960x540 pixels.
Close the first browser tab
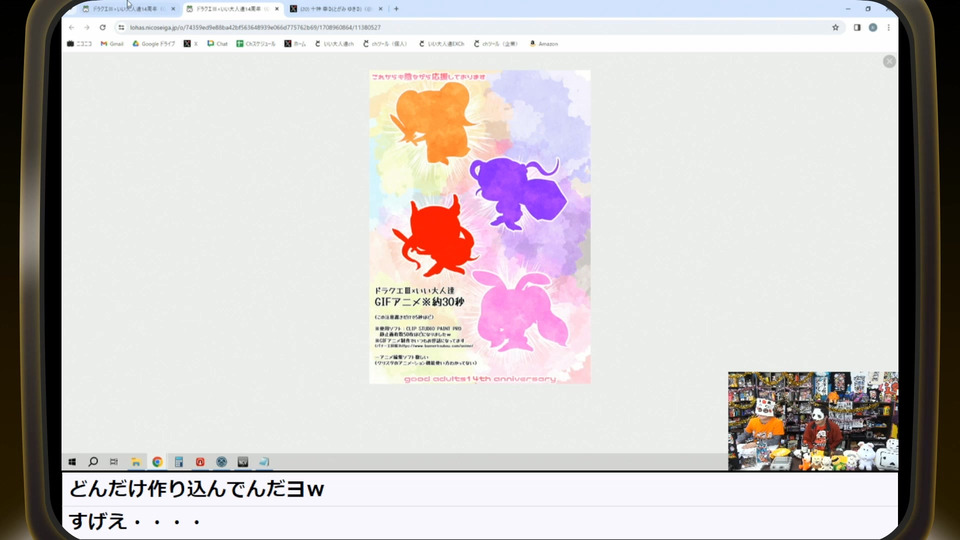[x=173, y=9]
